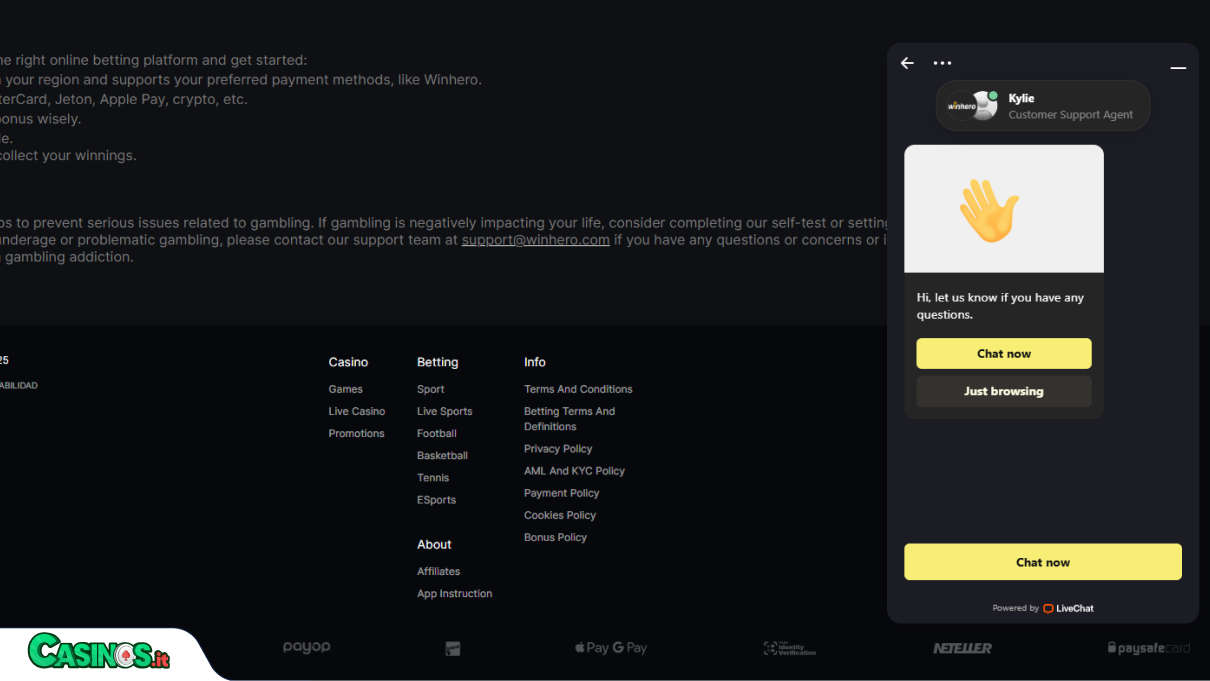Click the card icon beside Payop logo

click(x=453, y=649)
